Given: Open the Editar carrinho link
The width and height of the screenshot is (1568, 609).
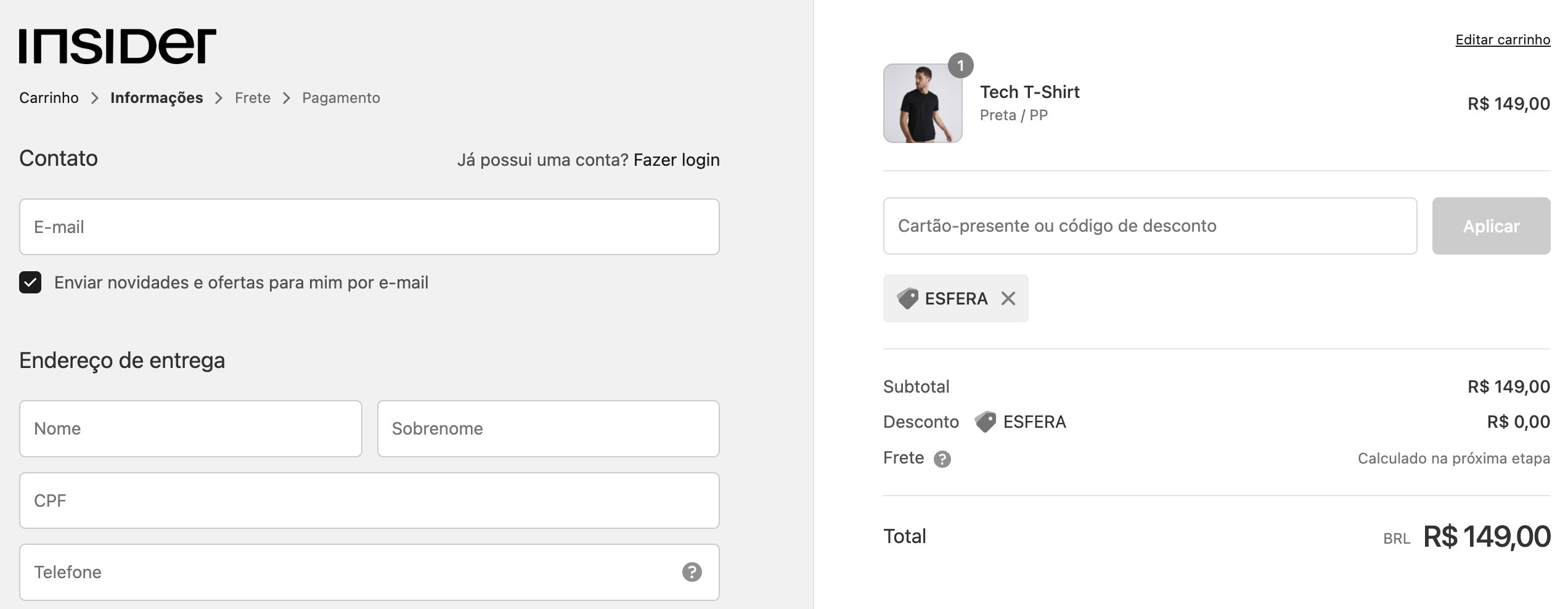Looking at the screenshot, I should pyautogui.click(x=1503, y=39).
